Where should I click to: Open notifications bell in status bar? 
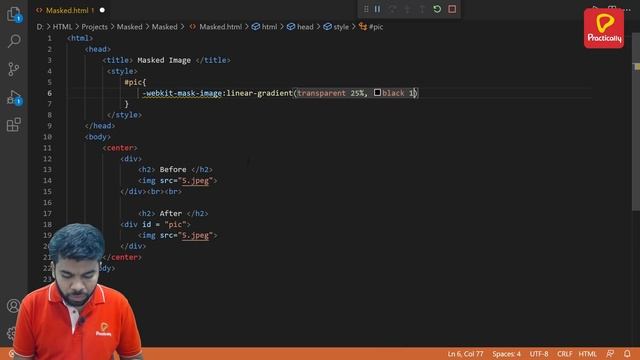pyautogui.click(x=627, y=354)
